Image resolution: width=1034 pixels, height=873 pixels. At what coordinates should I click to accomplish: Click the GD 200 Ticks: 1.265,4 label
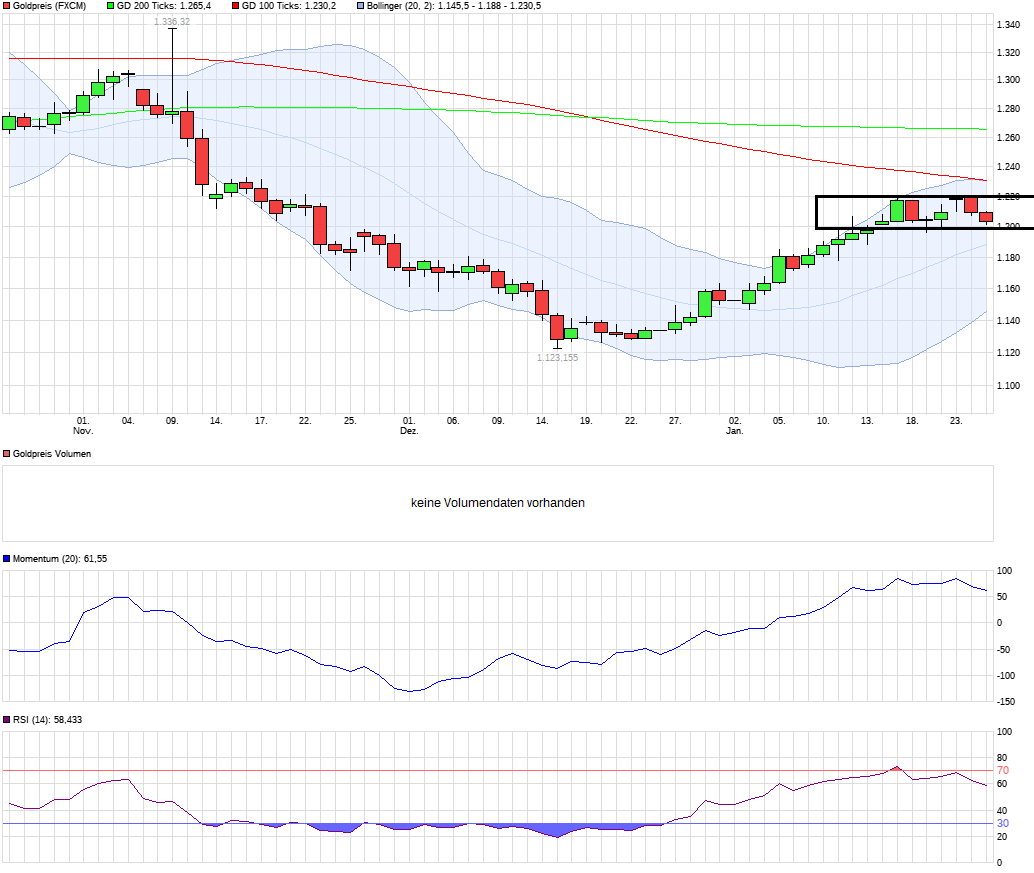click(164, 6)
